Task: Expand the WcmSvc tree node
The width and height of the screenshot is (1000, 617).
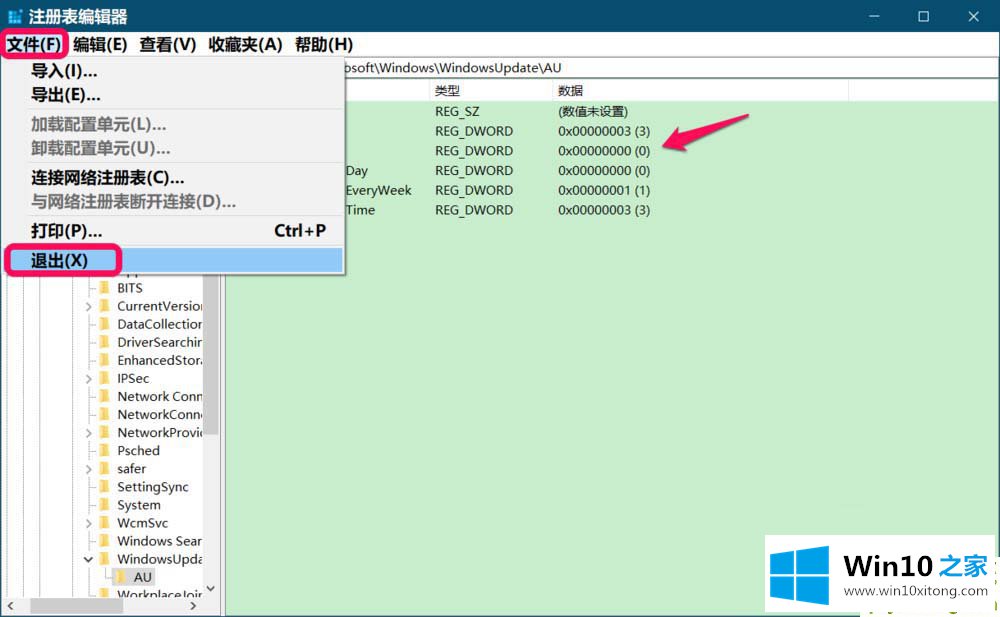Action: 89,523
